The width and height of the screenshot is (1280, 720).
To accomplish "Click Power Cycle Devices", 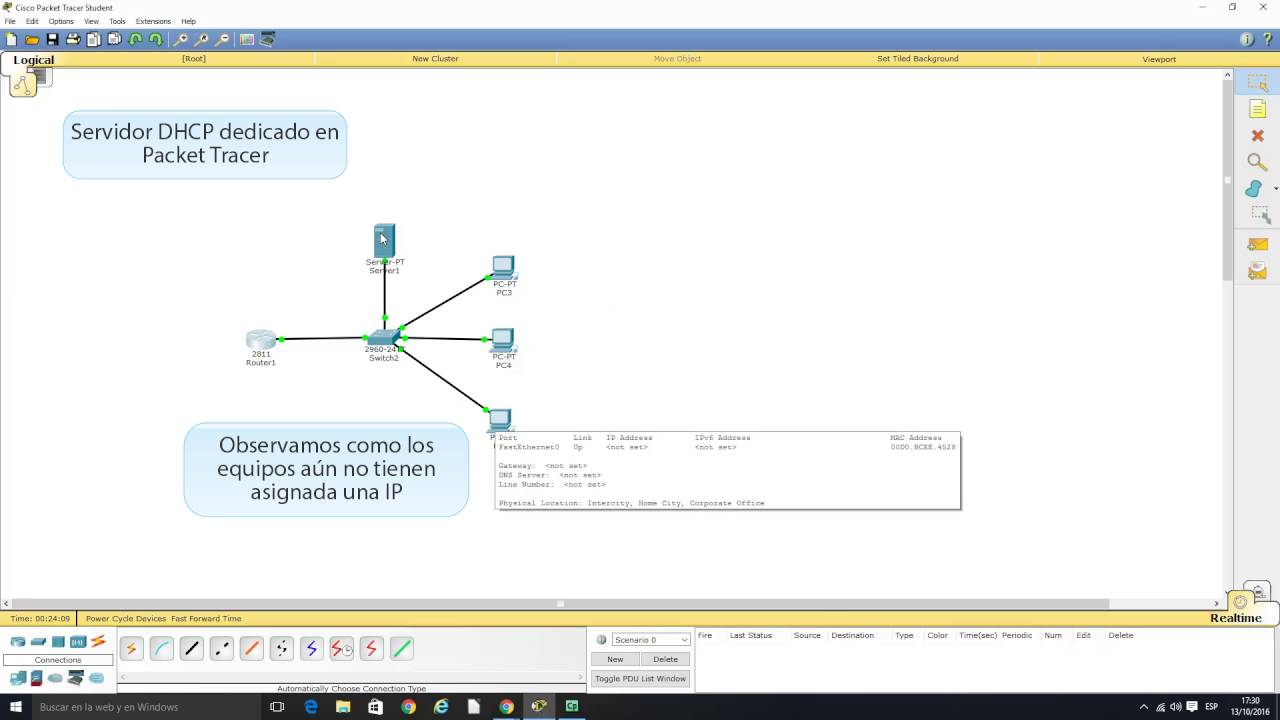I will [x=126, y=619].
